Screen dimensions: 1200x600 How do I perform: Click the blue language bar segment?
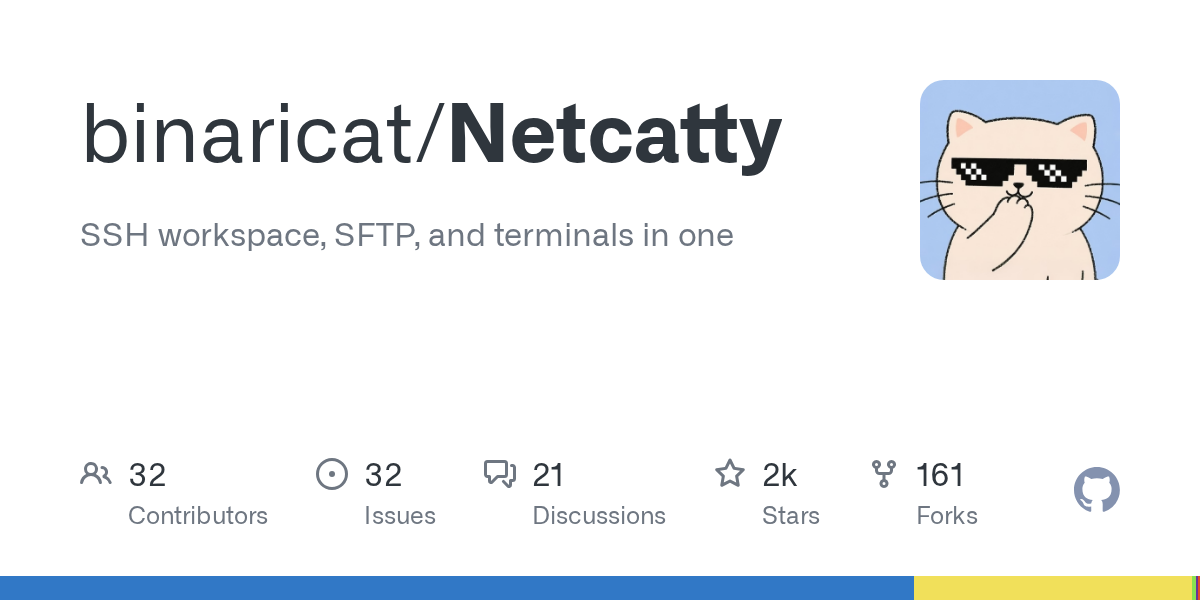pos(457,588)
